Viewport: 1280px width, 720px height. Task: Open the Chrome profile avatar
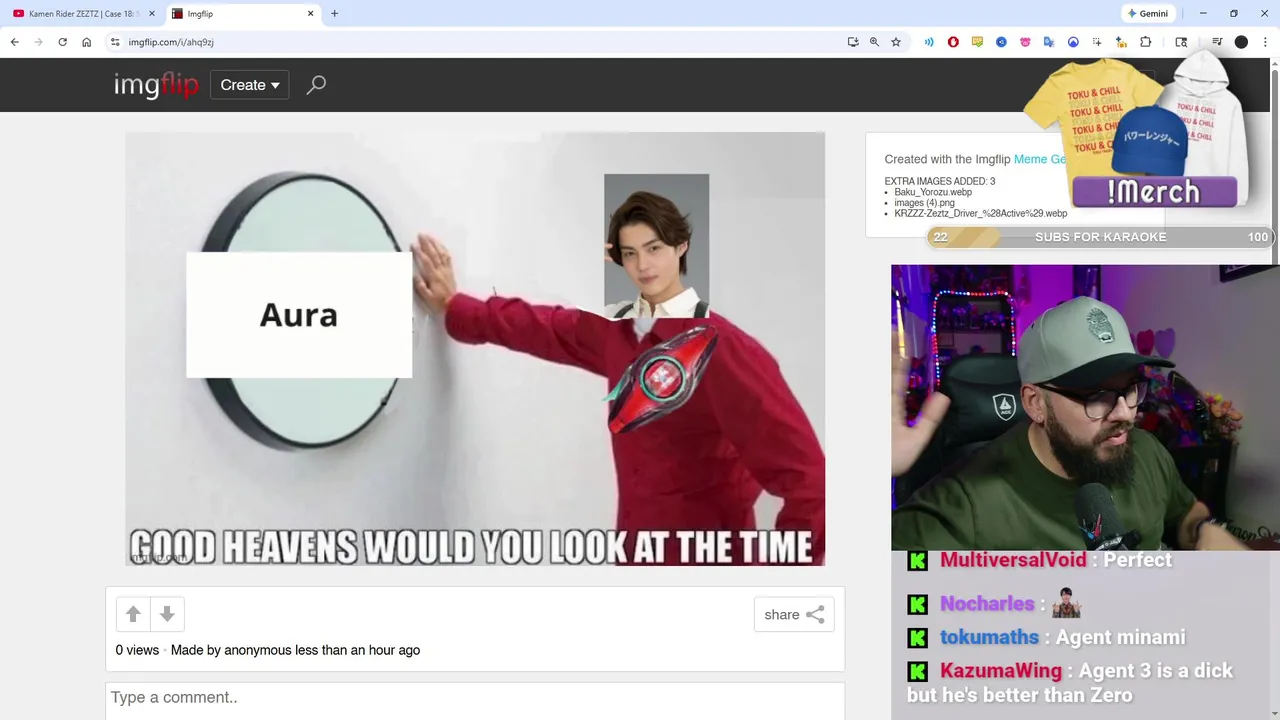(1241, 42)
